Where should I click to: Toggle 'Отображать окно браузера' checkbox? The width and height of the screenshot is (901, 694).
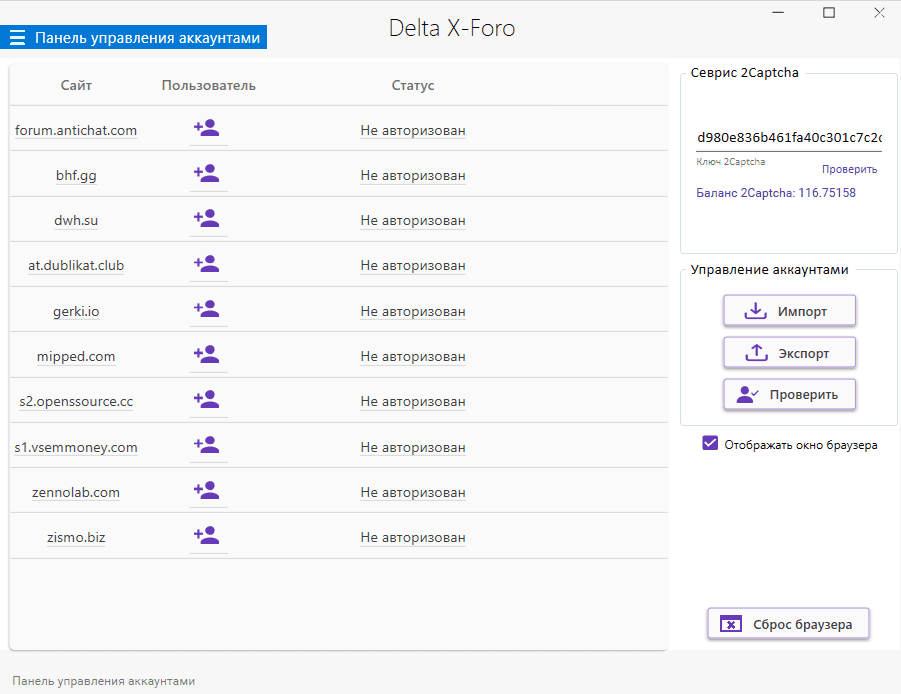(x=711, y=444)
